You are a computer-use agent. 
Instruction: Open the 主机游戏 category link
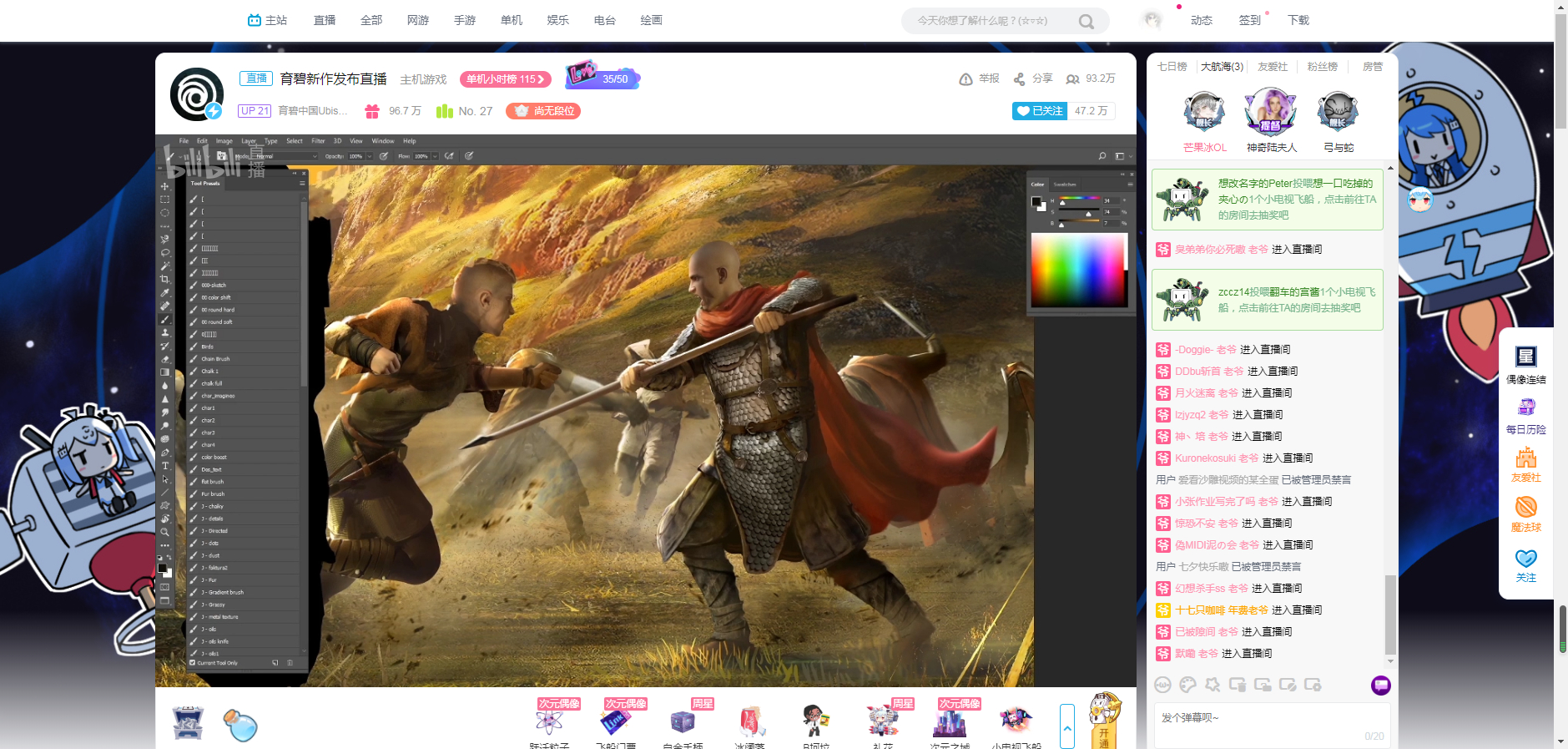pyautogui.click(x=423, y=79)
